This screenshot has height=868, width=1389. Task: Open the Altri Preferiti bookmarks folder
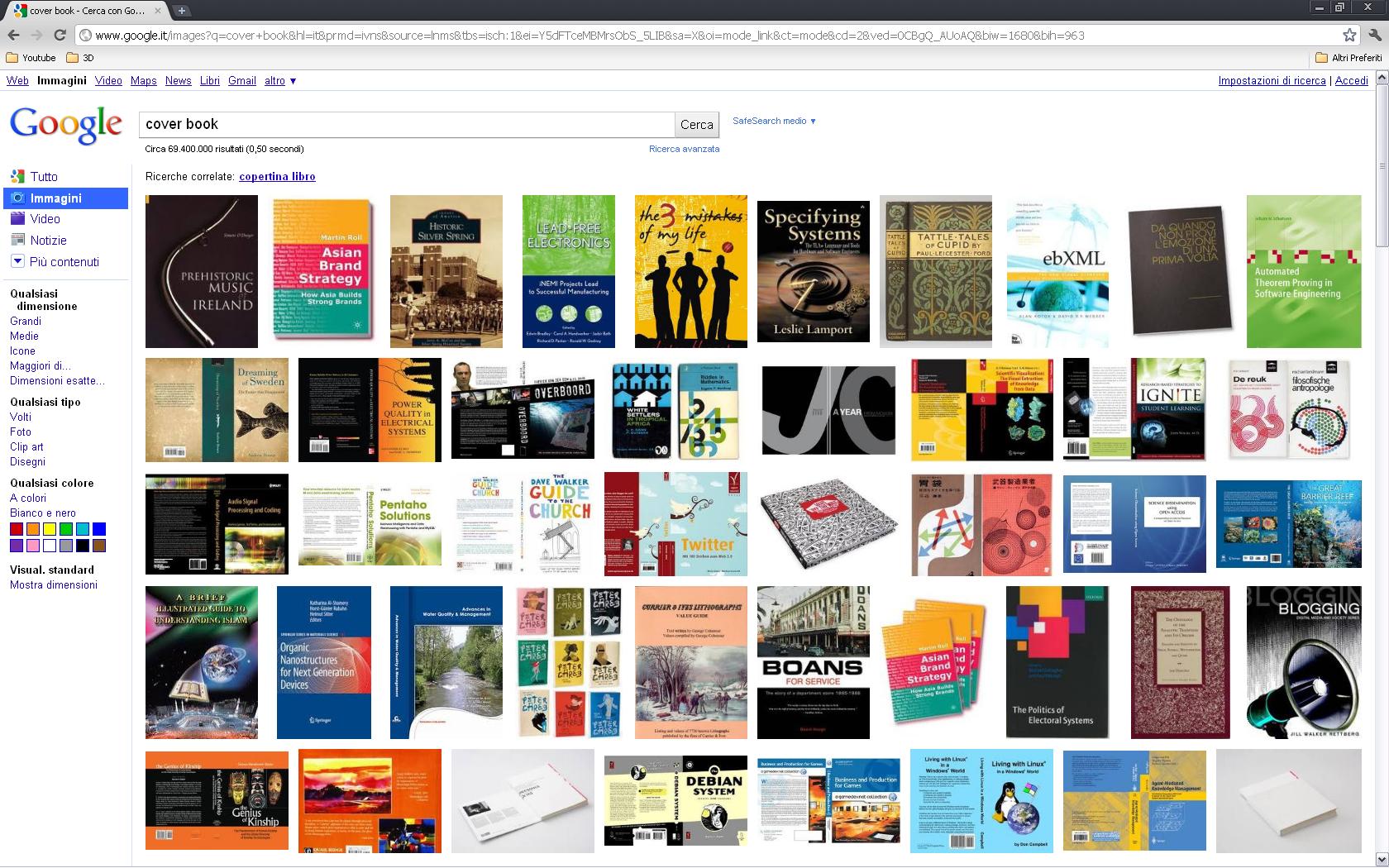(x=1348, y=58)
